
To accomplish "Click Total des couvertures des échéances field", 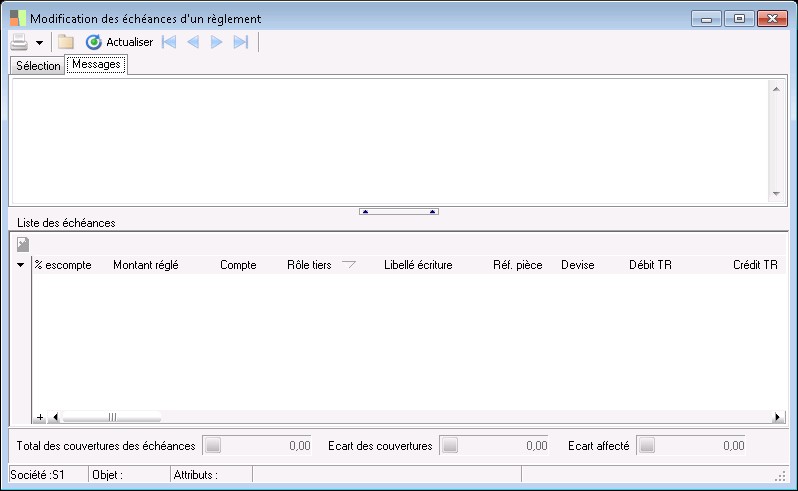I will [x=256, y=446].
